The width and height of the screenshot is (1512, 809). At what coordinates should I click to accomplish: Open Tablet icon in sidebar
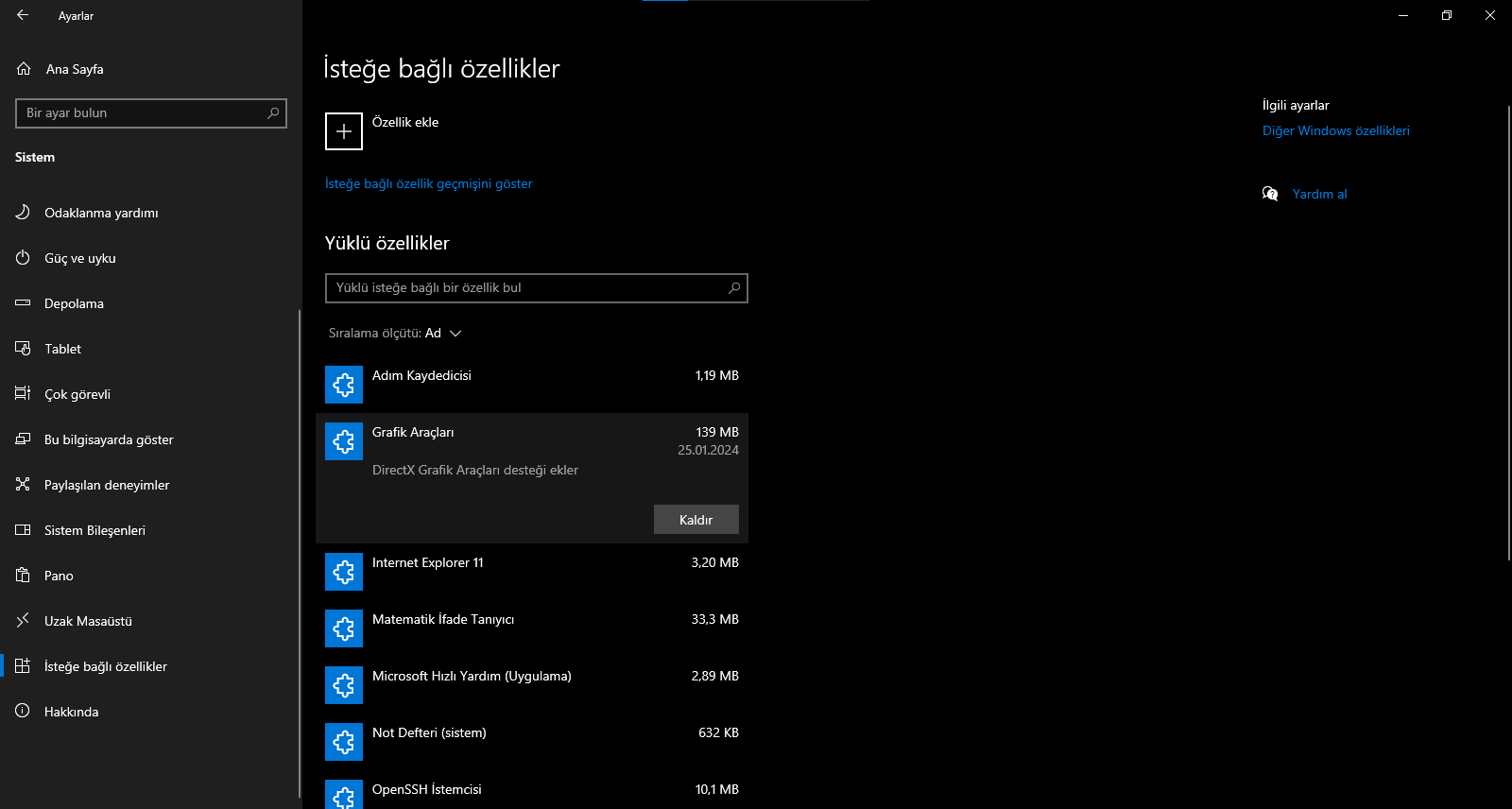[x=23, y=348]
